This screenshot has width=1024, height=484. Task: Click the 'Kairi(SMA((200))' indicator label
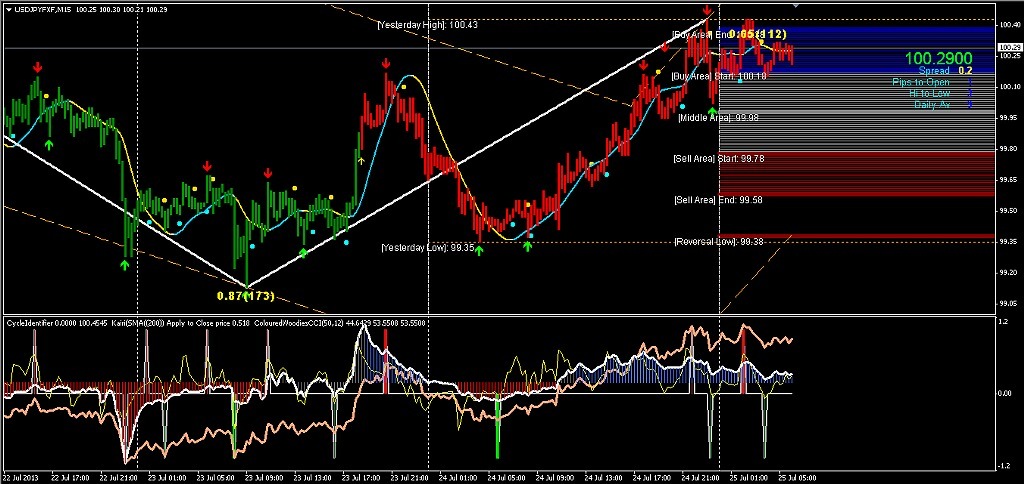(x=139, y=322)
